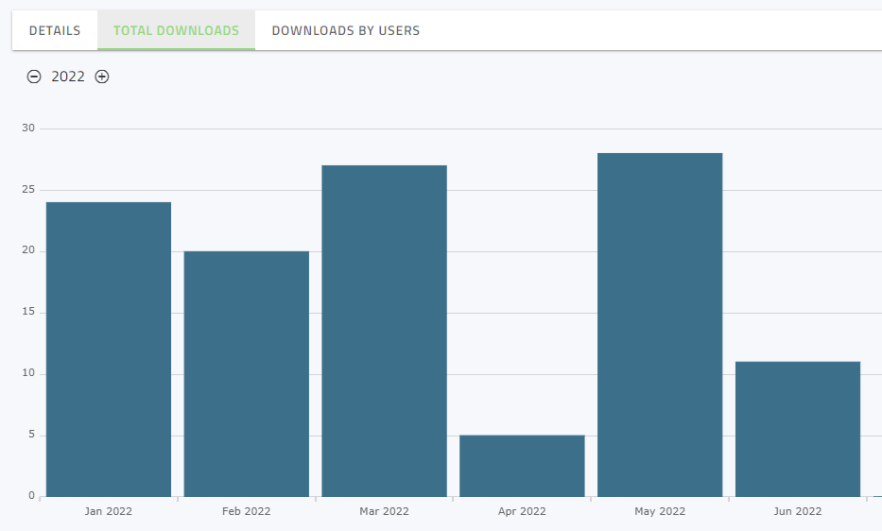Click the Jun 2022 axis label
882x531 pixels.
point(798,511)
